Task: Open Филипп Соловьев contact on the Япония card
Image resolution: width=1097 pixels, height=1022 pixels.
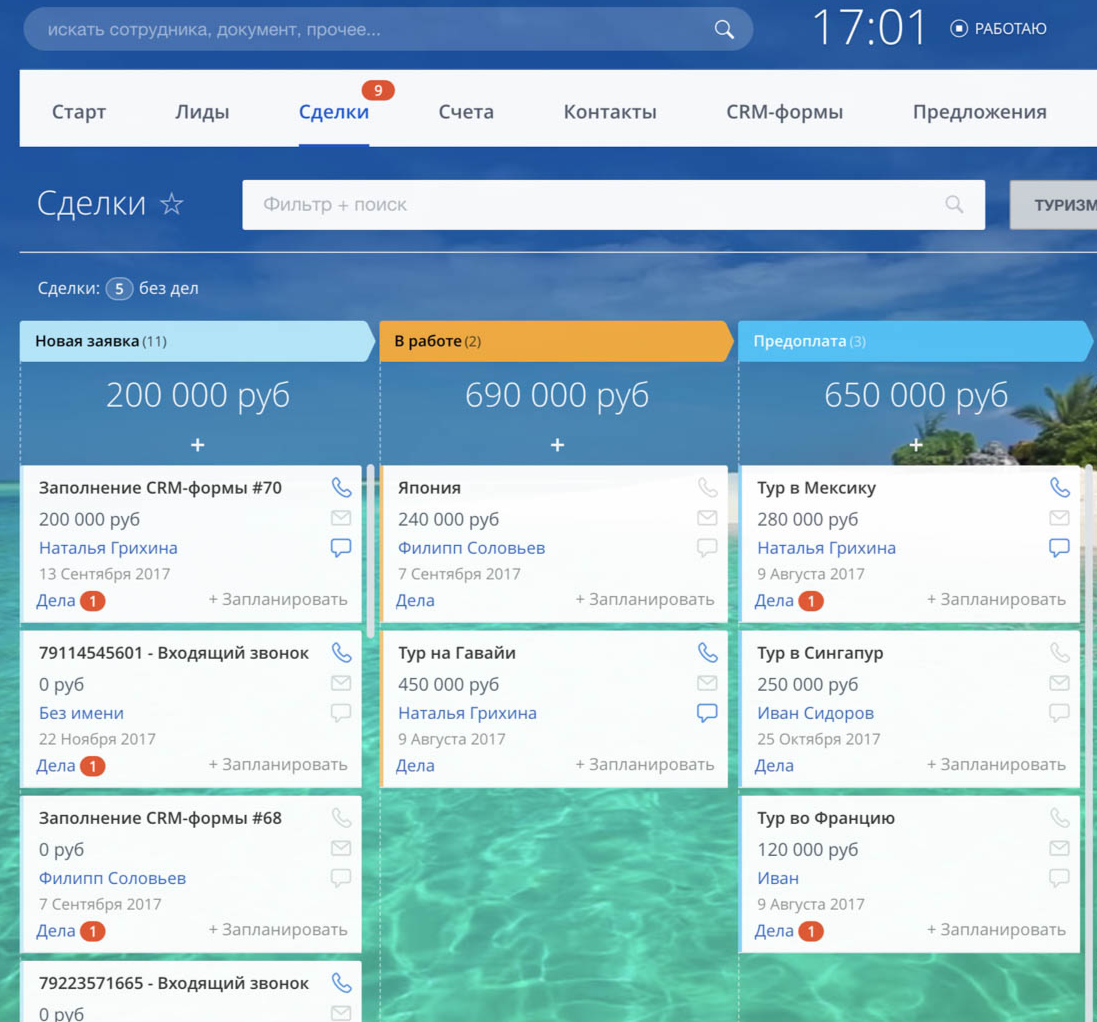Action: [x=472, y=548]
